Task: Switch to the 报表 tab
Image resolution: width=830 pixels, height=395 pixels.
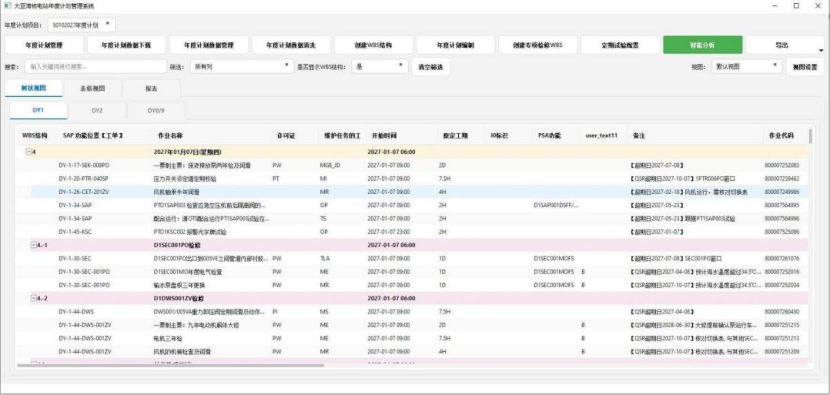Action: coord(151,88)
